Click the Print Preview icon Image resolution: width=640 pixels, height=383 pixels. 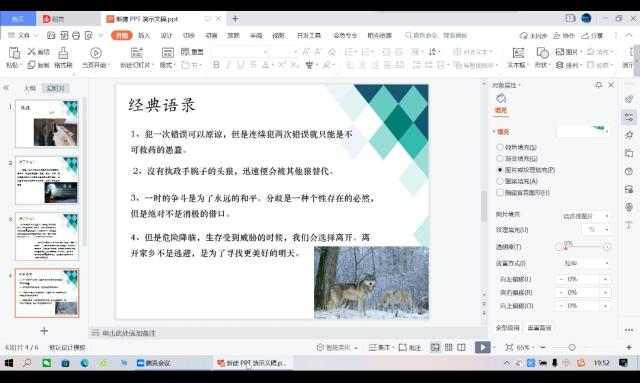pos(89,36)
